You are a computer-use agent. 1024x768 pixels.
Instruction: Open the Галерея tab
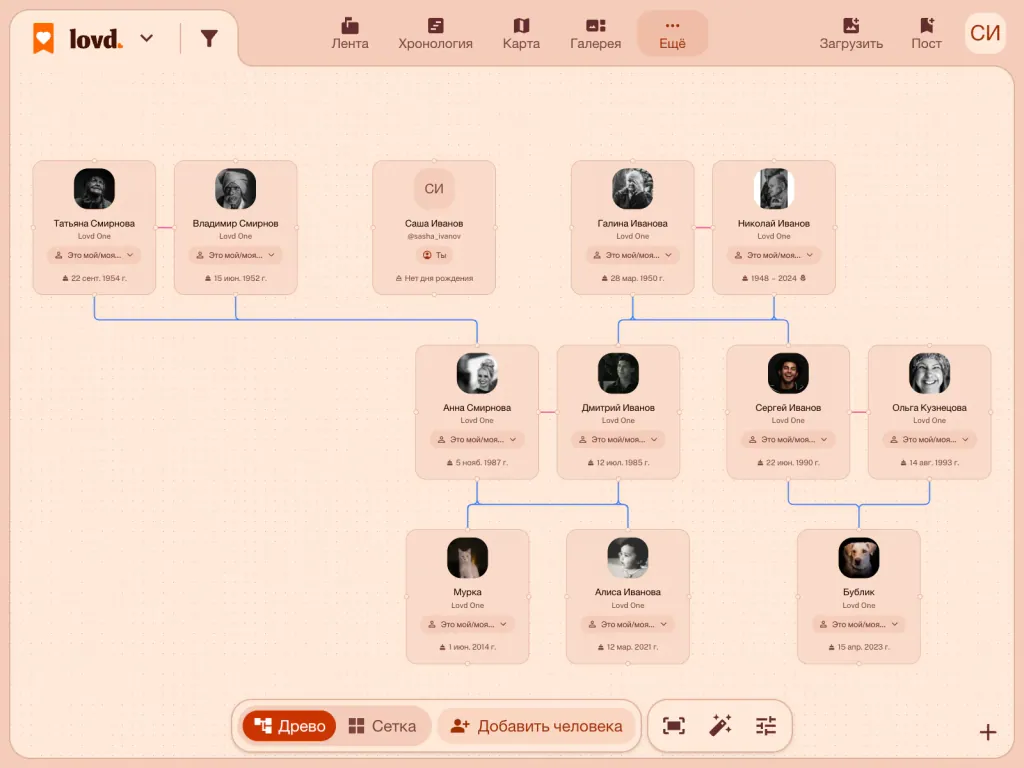pyautogui.click(x=596, y=33)
